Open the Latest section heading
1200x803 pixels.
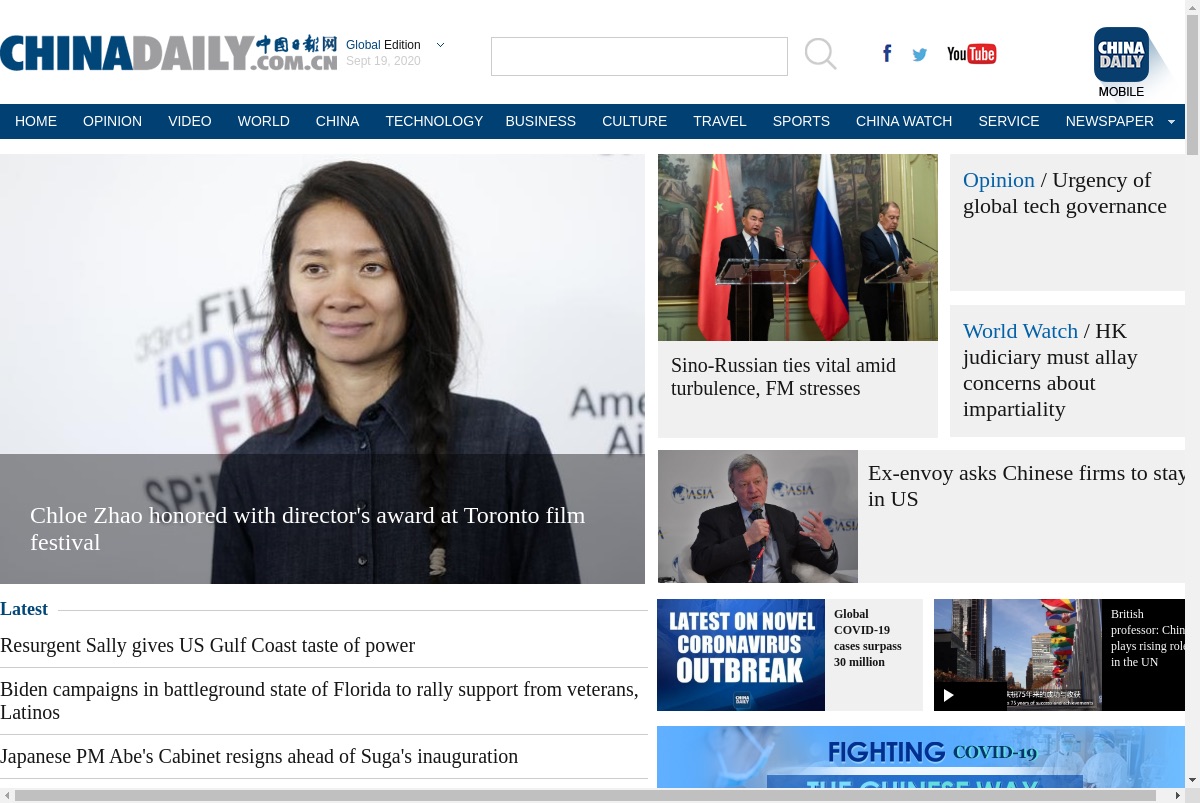pyautogui.click(x=24, y=609)
